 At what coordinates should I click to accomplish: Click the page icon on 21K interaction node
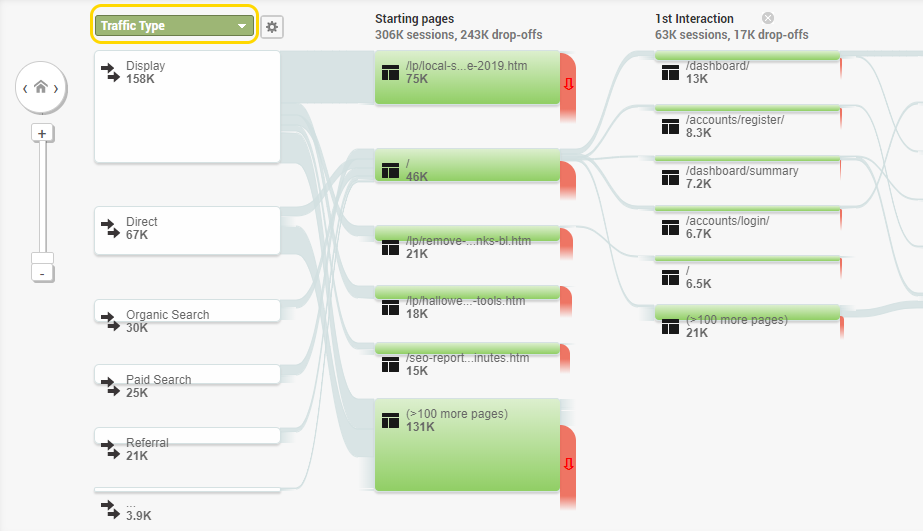[670, 327]
